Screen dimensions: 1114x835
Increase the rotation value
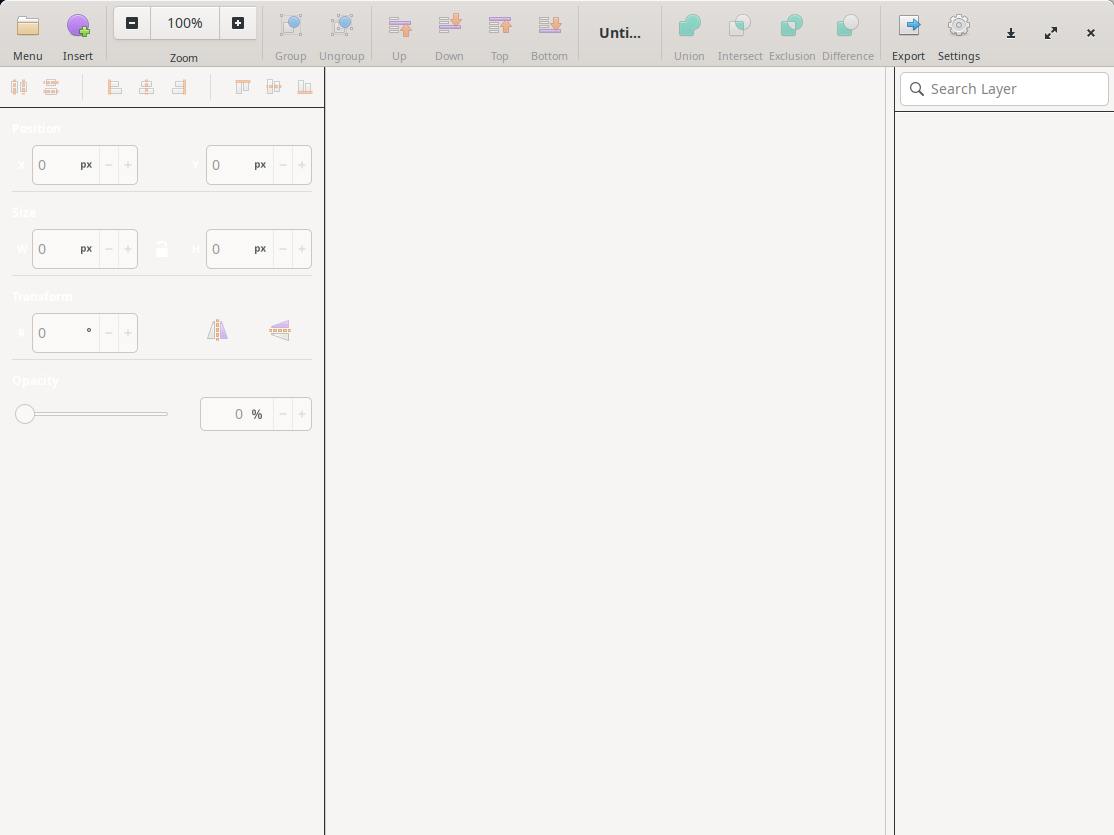click(128, 333)
